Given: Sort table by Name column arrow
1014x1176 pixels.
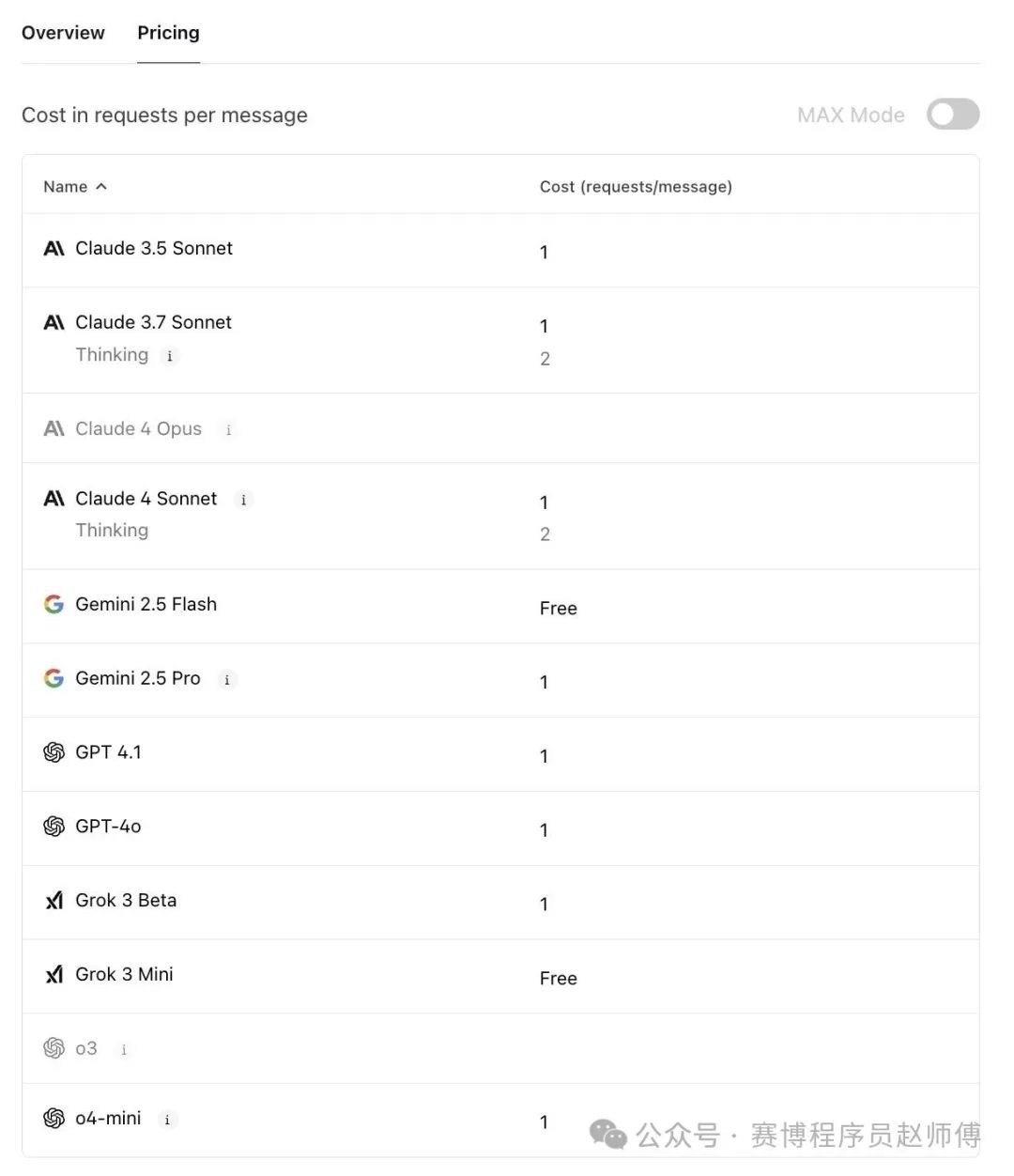Looking at the screenshot, I should [101, 187].
